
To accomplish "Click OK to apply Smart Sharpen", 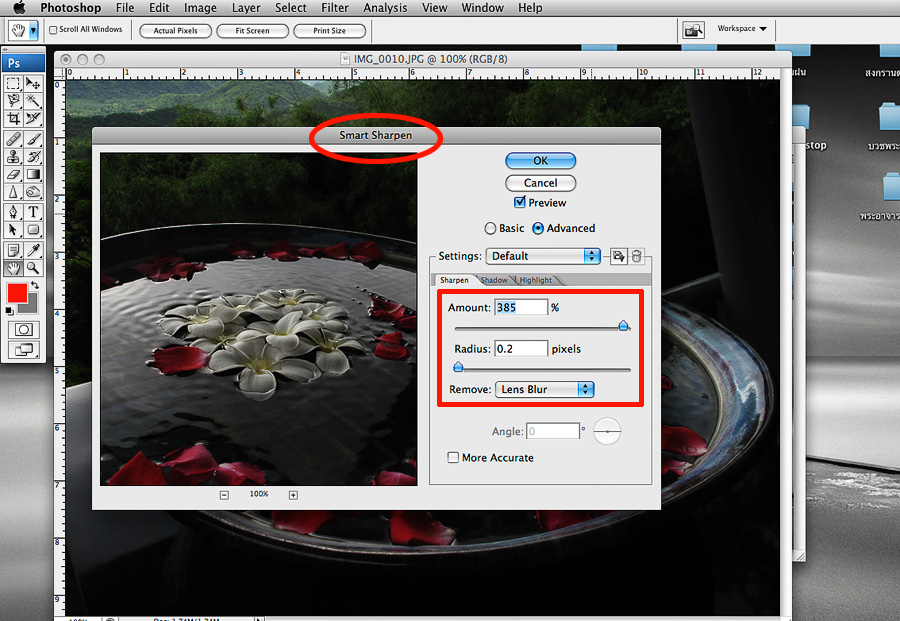I will [x=540, y=160].
